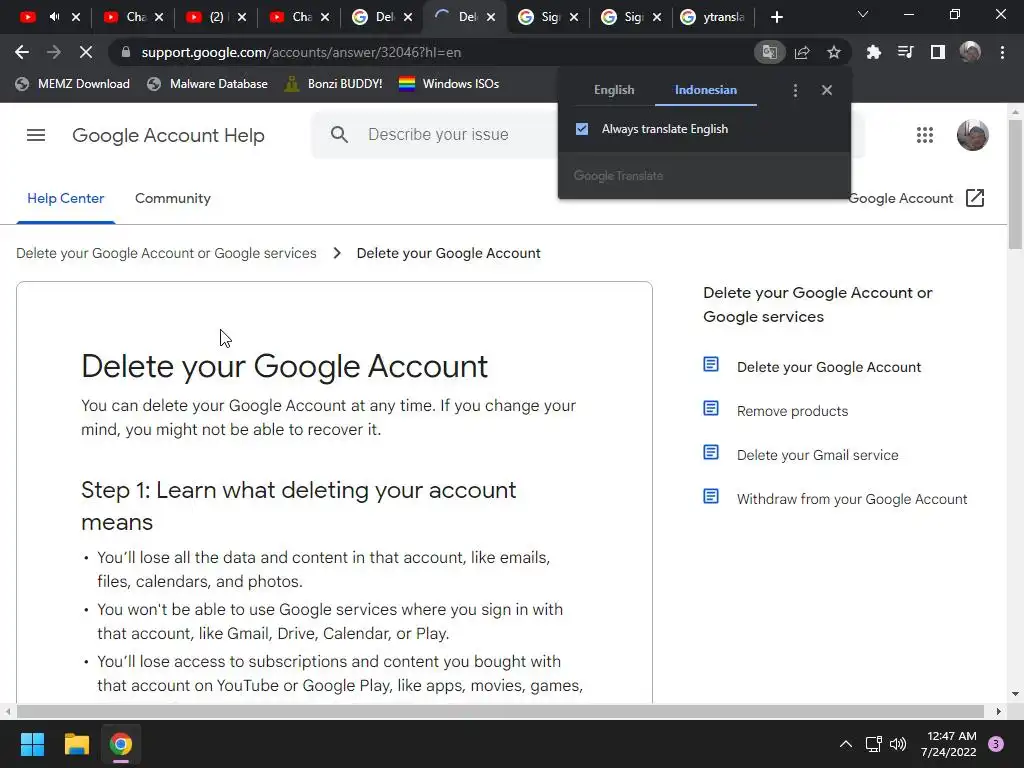The height and width of the screenshot is (768, 1024).
Task: Click the share page icon
Action: [x=802, y=52]
